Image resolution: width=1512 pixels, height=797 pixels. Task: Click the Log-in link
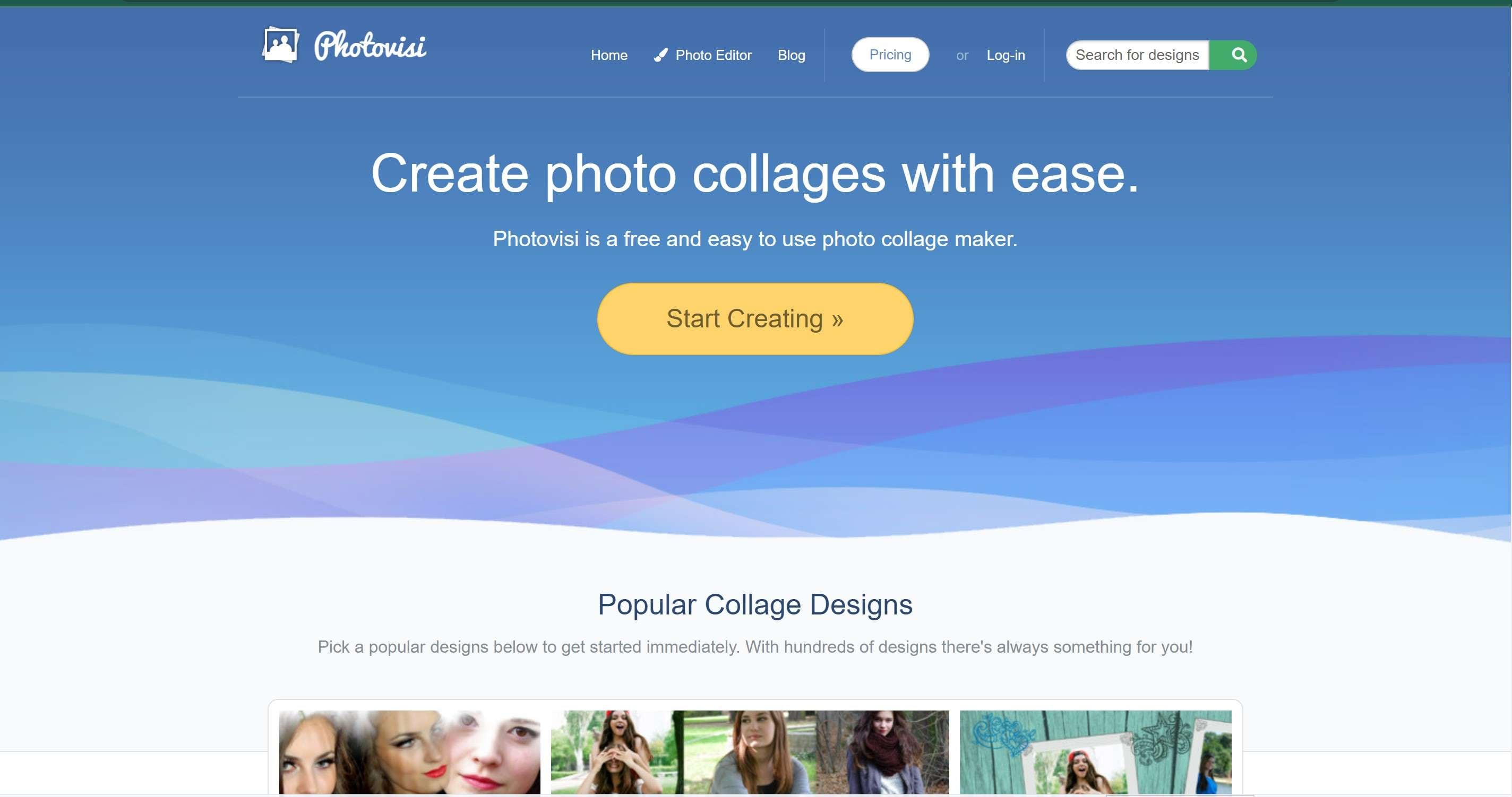(x=1006, y=55)
